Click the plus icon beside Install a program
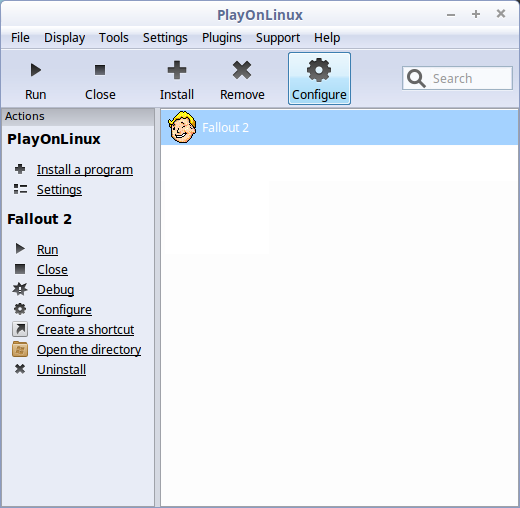The width and height of the screenshot is (520, 508). point(20,169)
